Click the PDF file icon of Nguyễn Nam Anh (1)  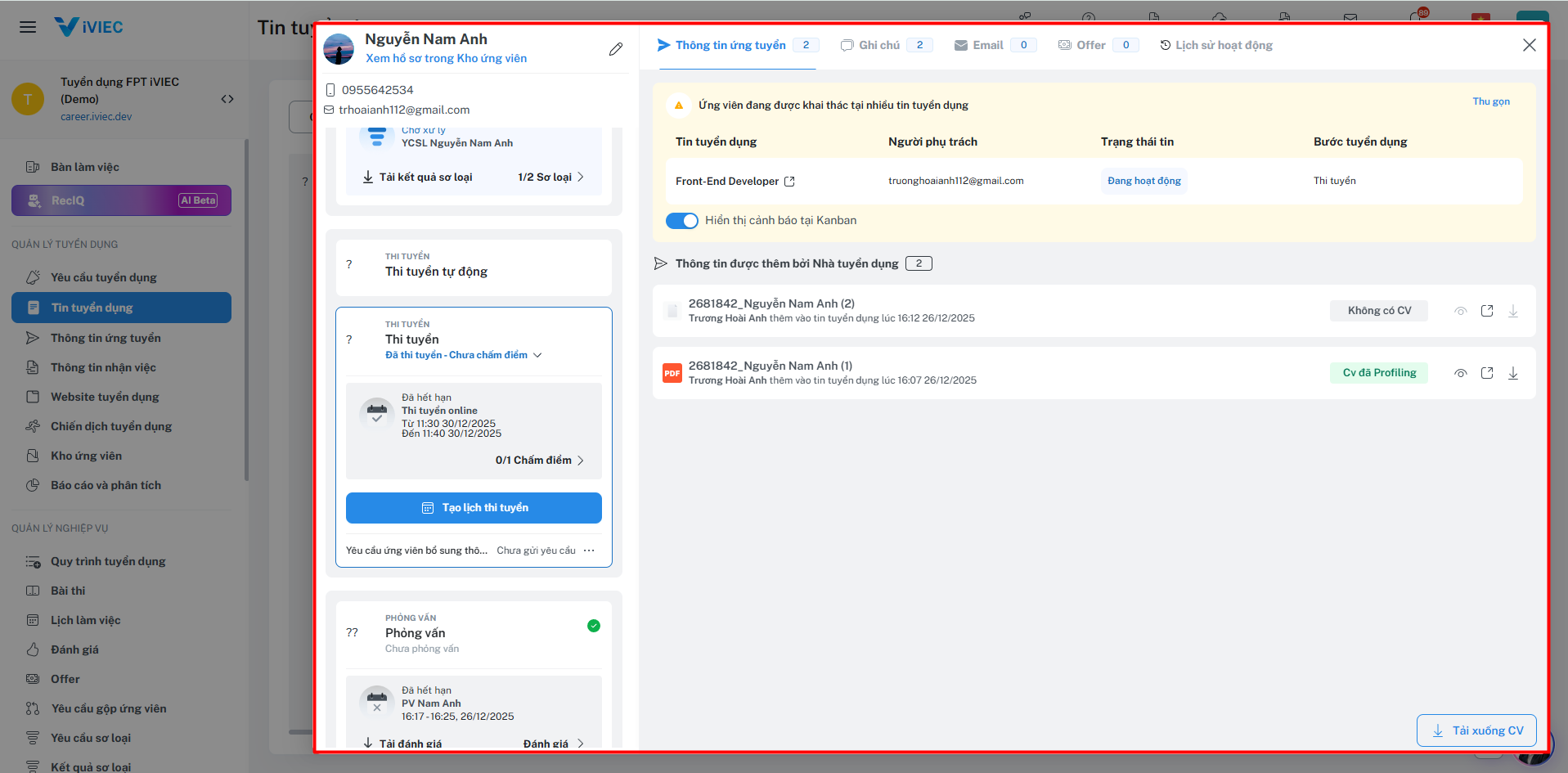[672, 373]
